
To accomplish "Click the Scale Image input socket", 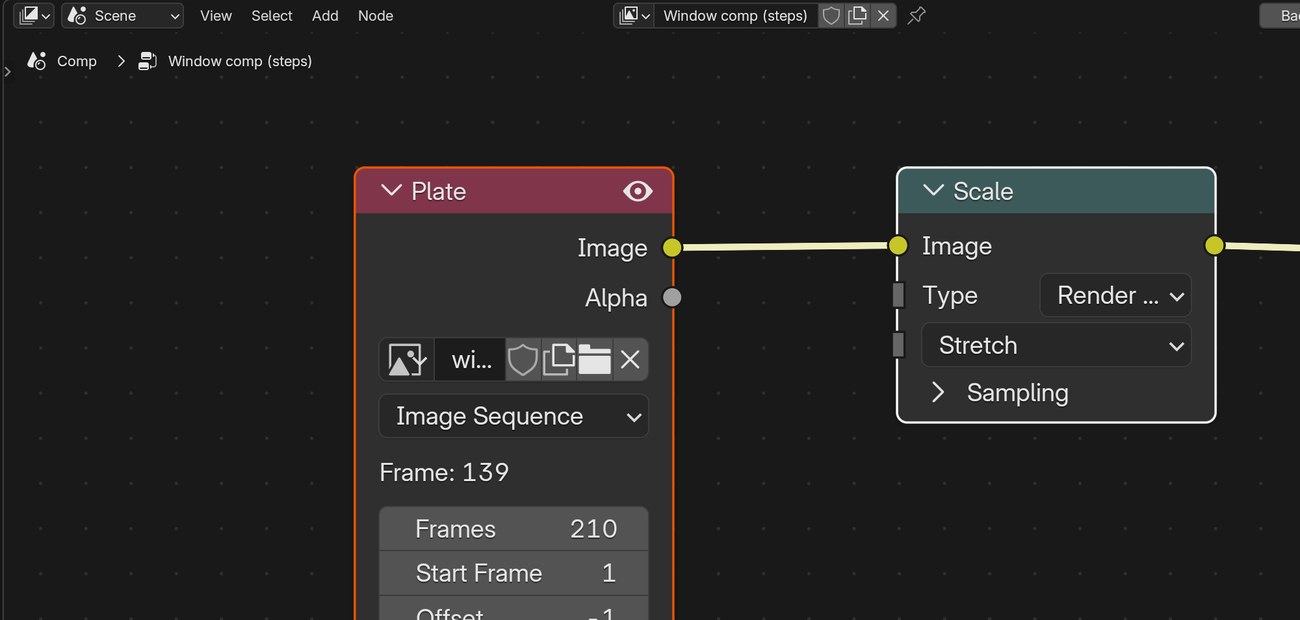I will click(x=898, y=245).
